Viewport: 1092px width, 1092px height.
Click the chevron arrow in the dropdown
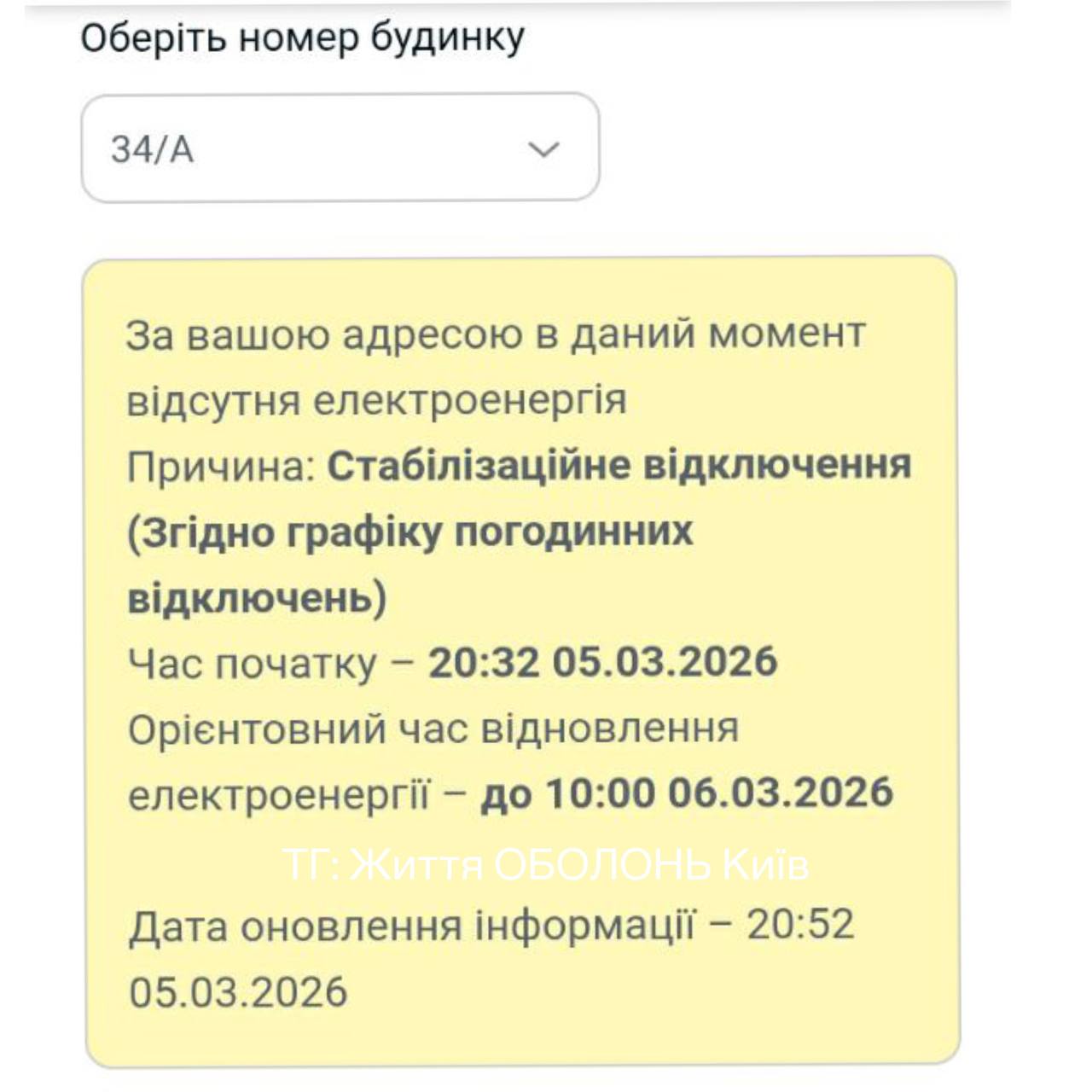pyautogui.click(x=543, y=149)
